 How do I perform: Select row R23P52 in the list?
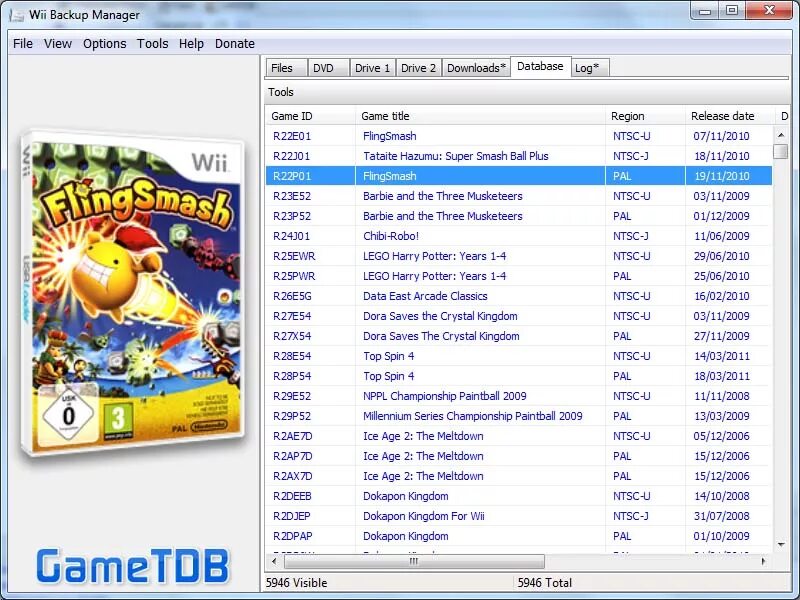[518, 216]
